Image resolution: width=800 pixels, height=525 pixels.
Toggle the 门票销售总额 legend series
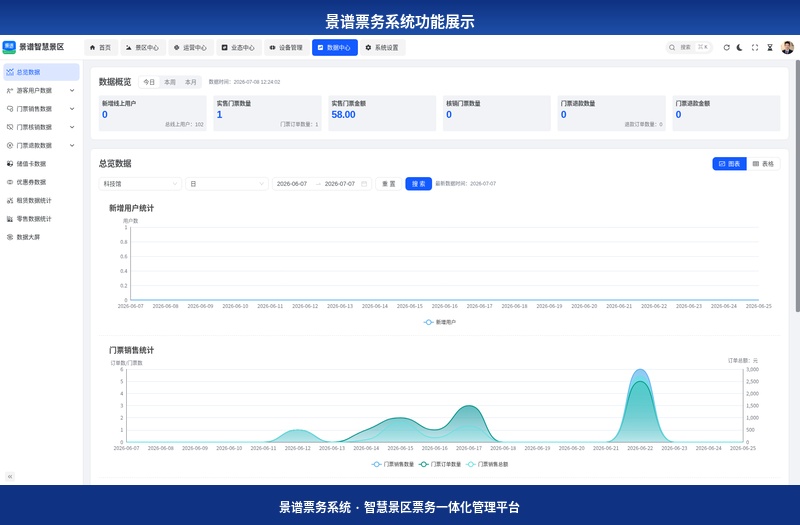[487, 464]
